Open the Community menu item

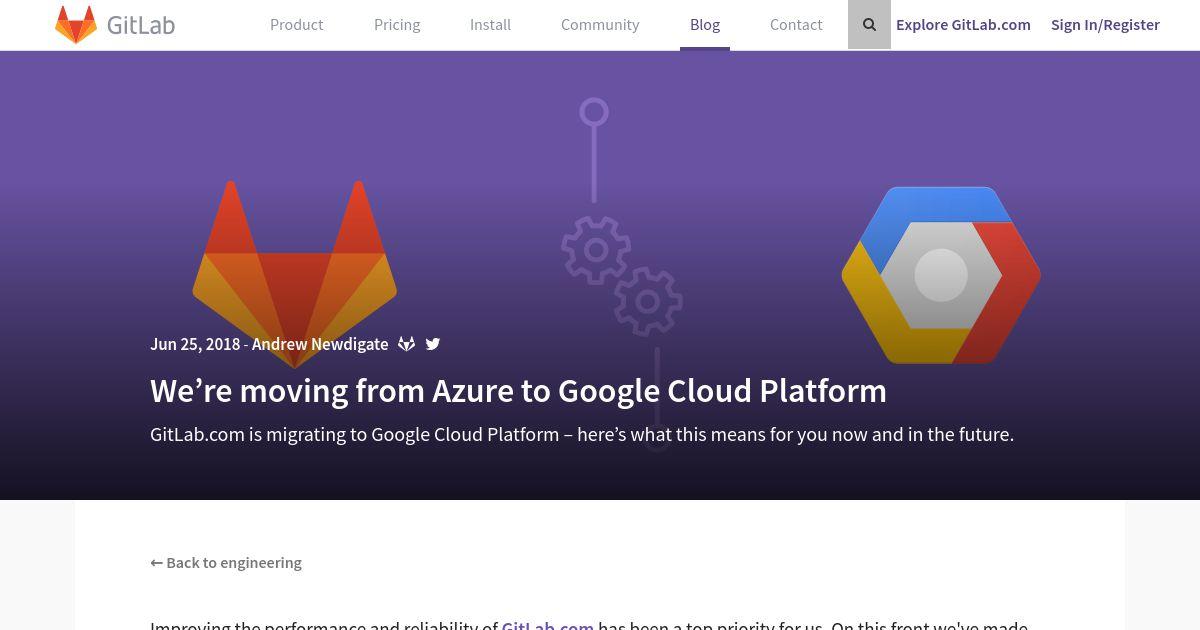[600, 25]
